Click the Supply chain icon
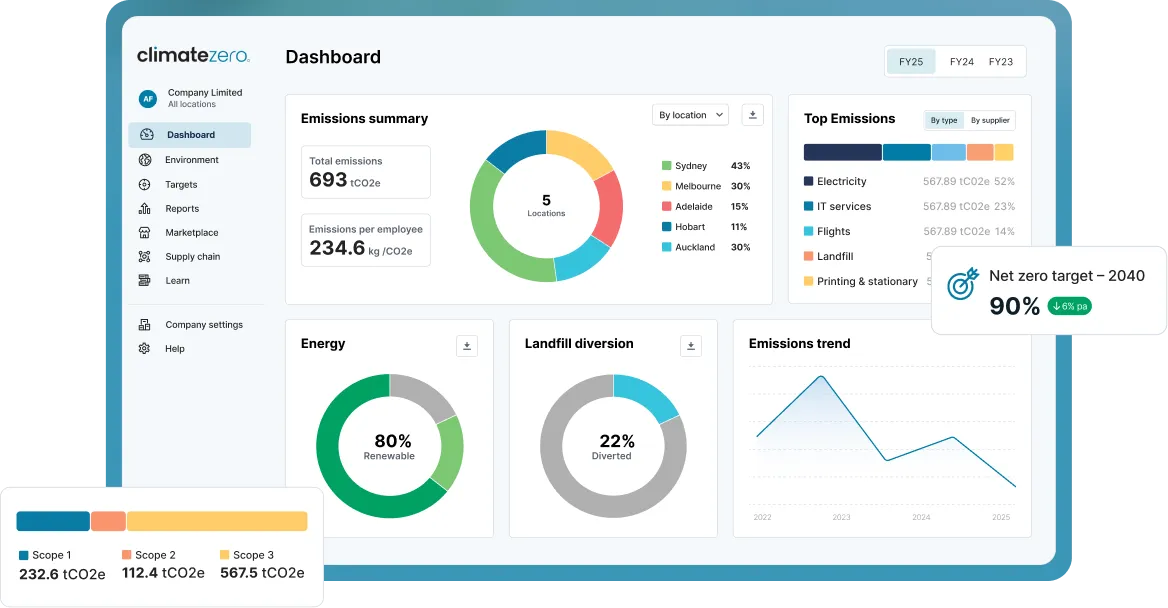 (x=145, y=256)
